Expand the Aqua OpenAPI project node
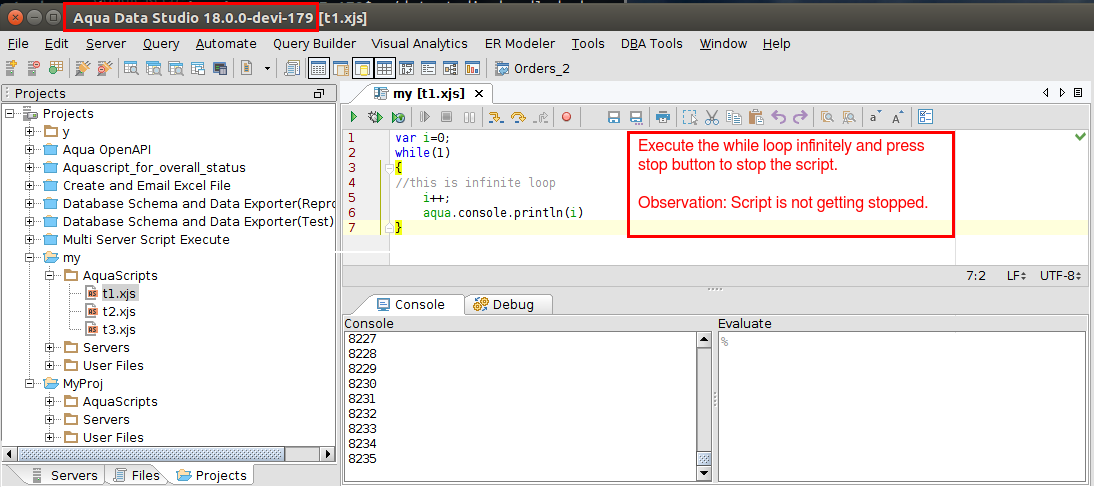1094x487 pixels. click(x=29, y=149)
